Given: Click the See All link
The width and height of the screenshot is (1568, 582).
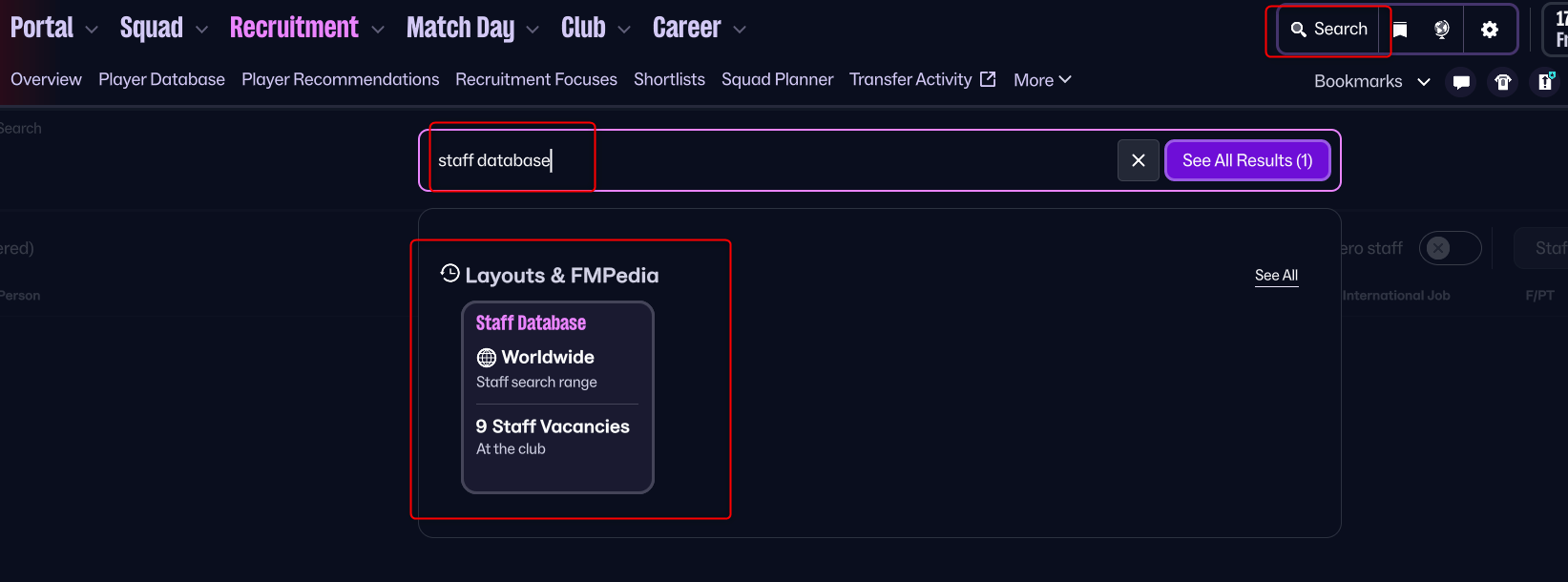Looking at the screenshot, I should coord(1276,276).
